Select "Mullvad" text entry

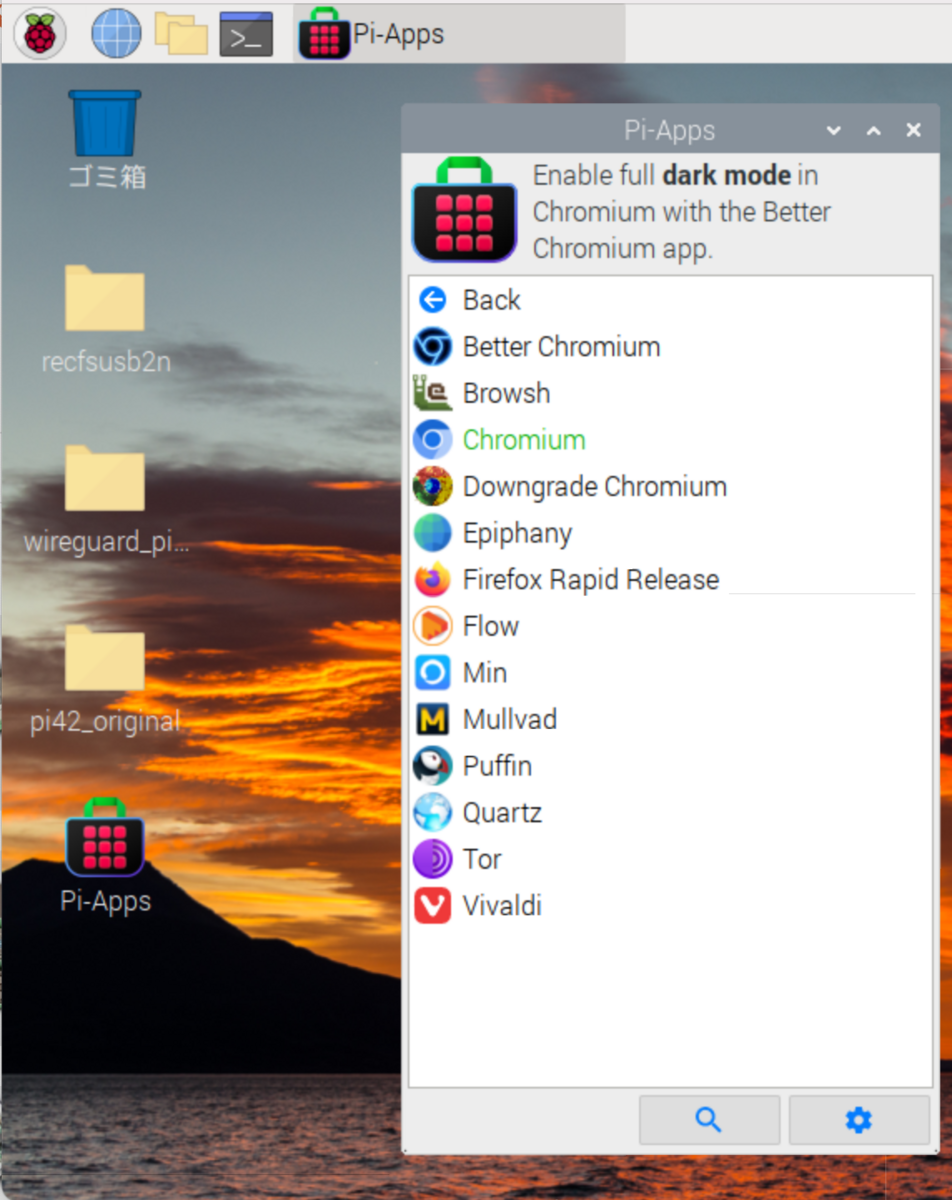click(x=510, y=719)
